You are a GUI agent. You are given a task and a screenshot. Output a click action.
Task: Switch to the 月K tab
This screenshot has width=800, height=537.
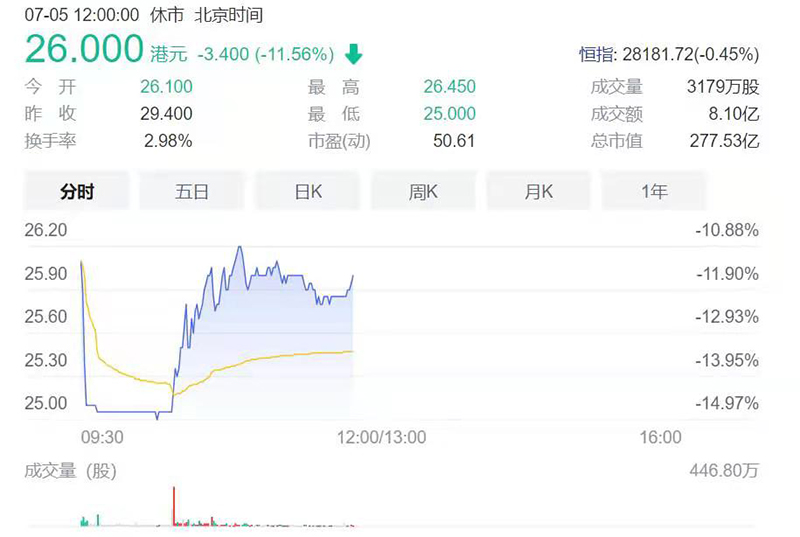(x=539, y=191)
